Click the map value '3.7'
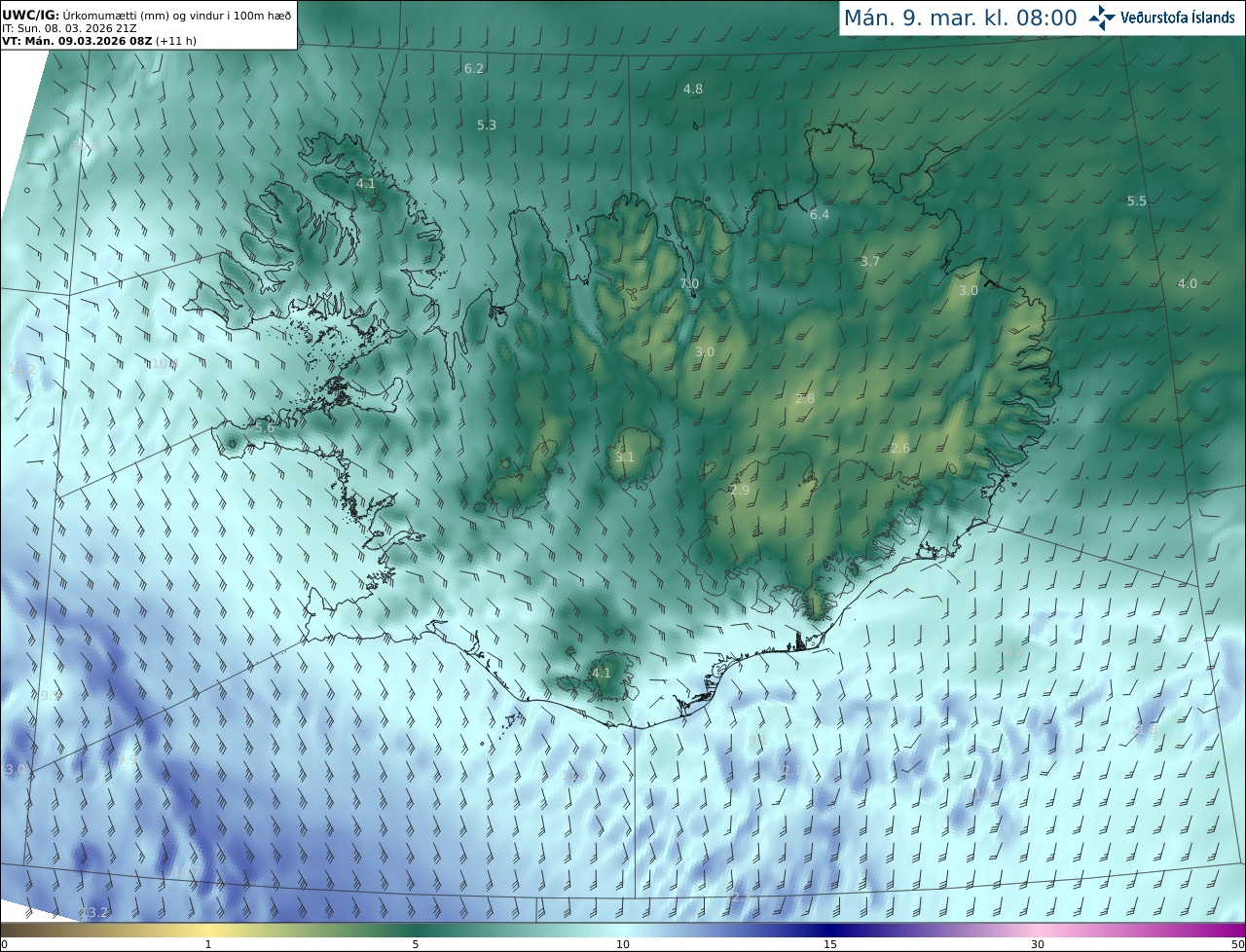Image resolution: width=1246 pixels, height=952 pixels. click(870, 261)
